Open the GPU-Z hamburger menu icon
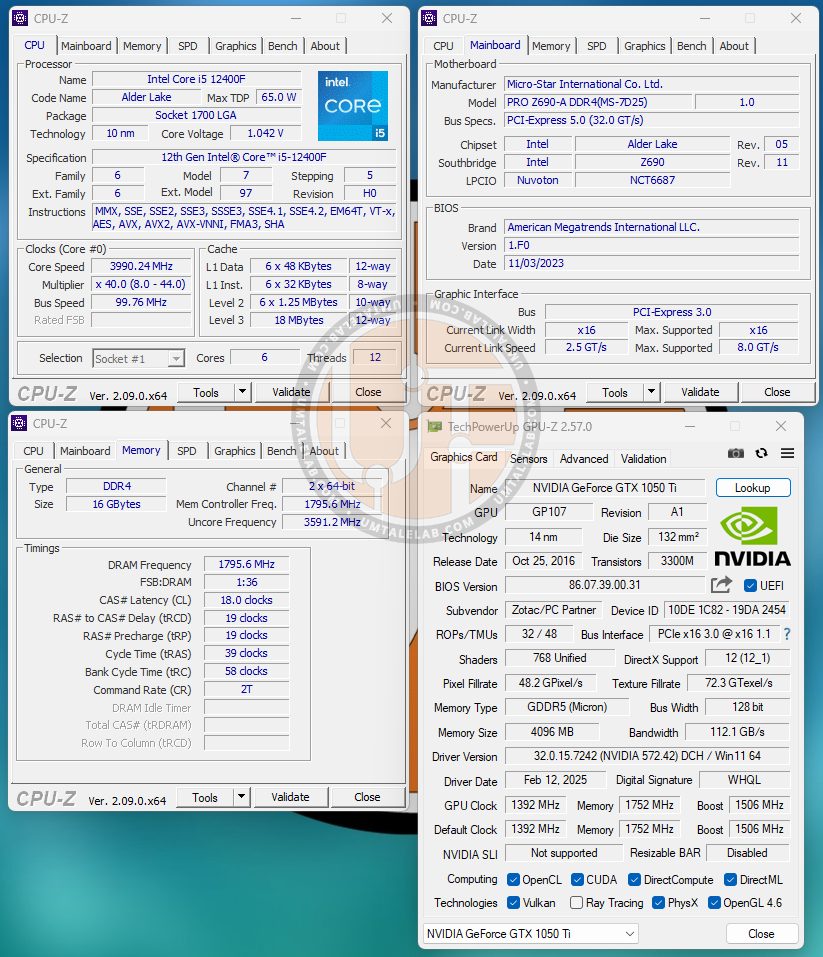The image size is (823, 957). coord(788,453)
